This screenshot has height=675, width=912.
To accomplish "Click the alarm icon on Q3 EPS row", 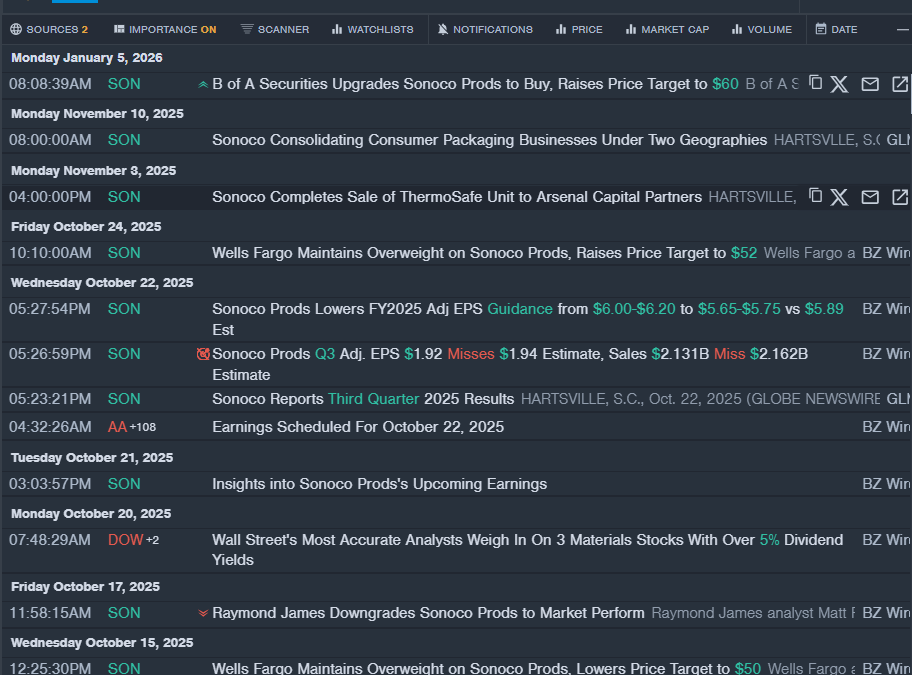I will 203,354.
